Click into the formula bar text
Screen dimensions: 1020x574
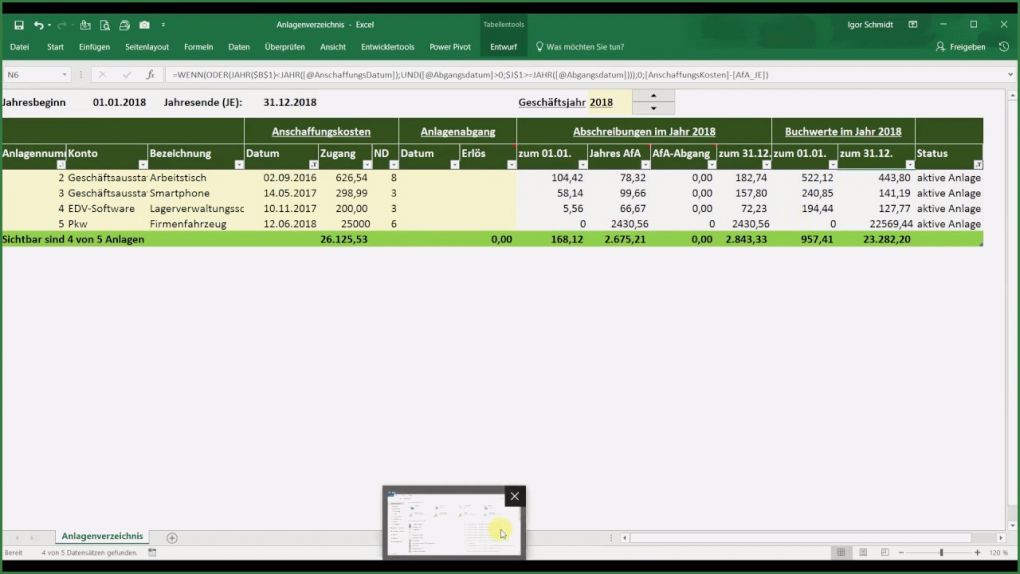[470, 75]
